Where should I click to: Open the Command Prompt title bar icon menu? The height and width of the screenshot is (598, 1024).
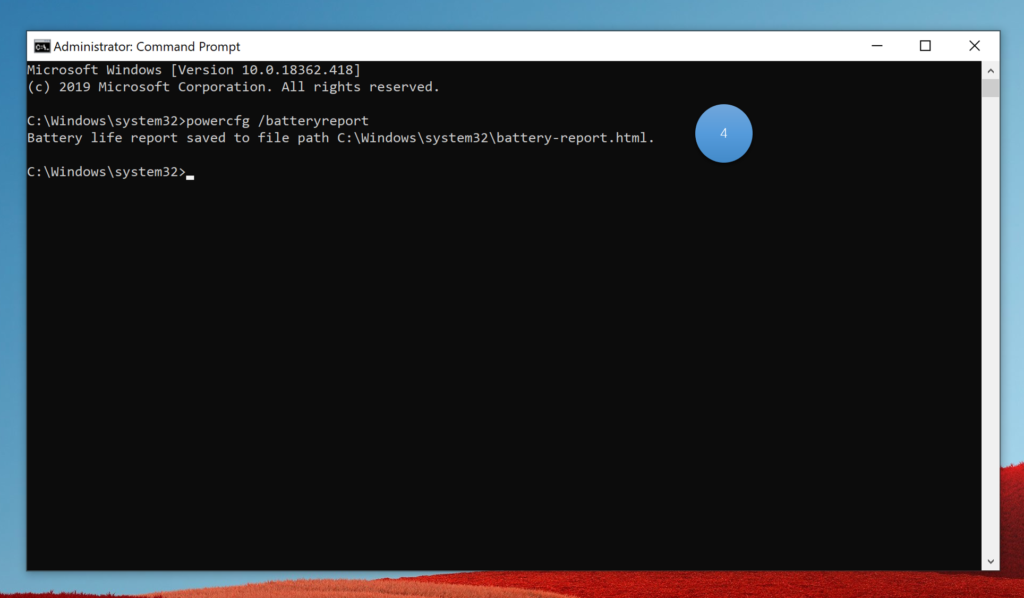tap(42, 46)
